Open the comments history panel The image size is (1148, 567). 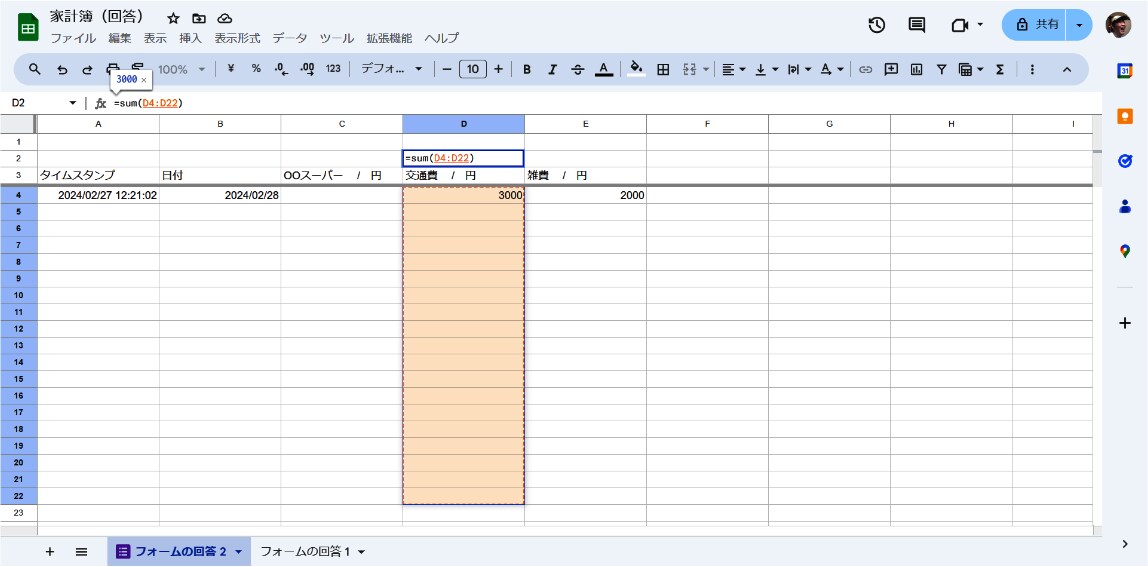tap(917, 25)
